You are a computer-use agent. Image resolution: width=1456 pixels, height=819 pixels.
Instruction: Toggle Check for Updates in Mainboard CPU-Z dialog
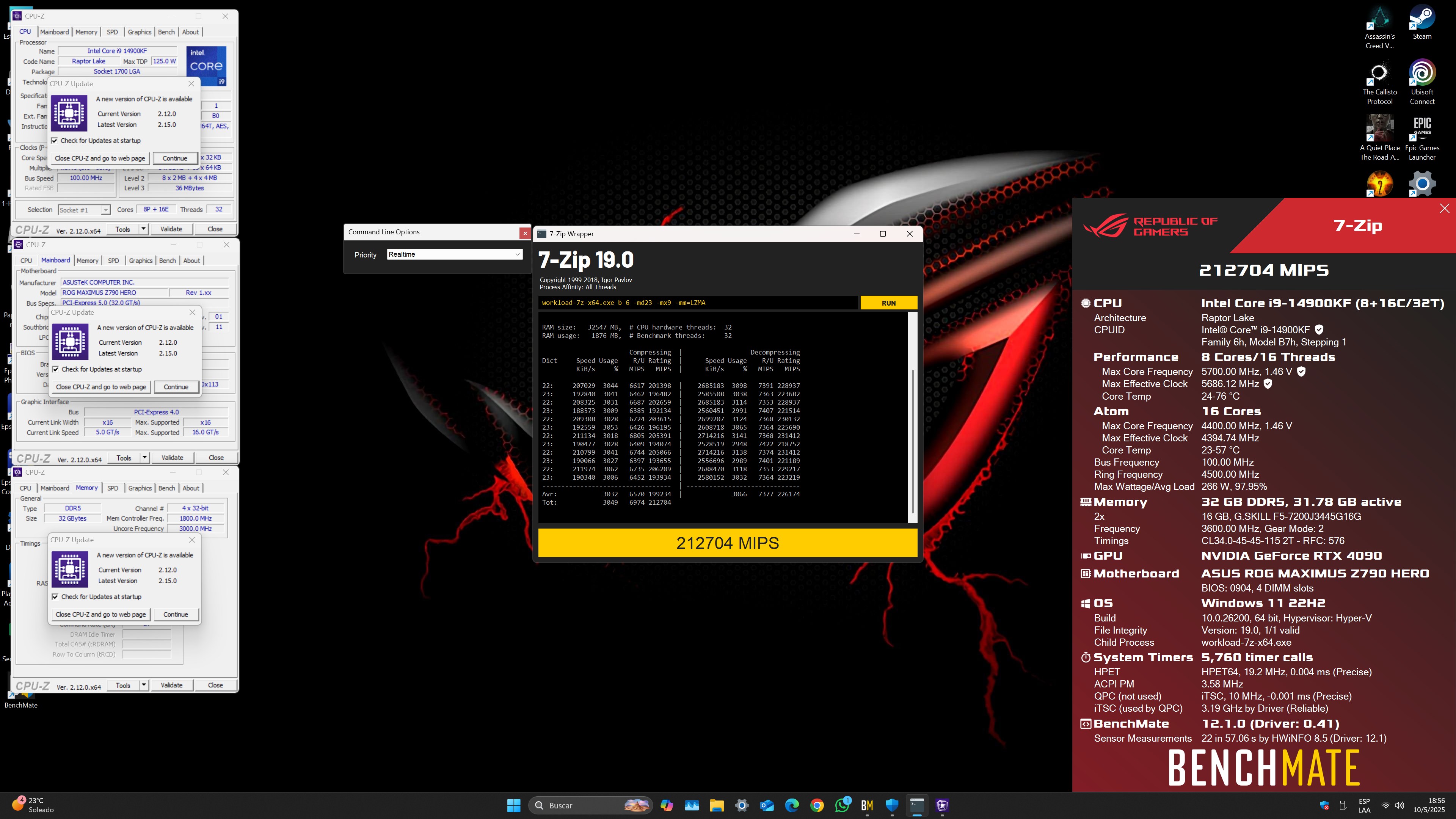coord(55,369)
